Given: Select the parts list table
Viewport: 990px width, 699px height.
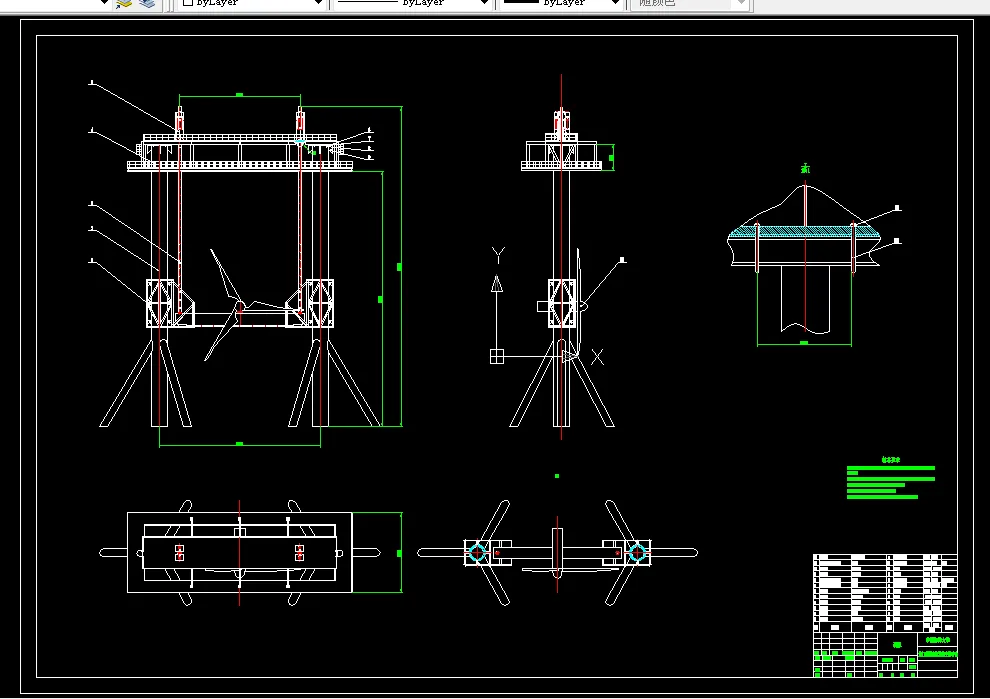Looking at the screenshot, I should (x=885, y=590).
